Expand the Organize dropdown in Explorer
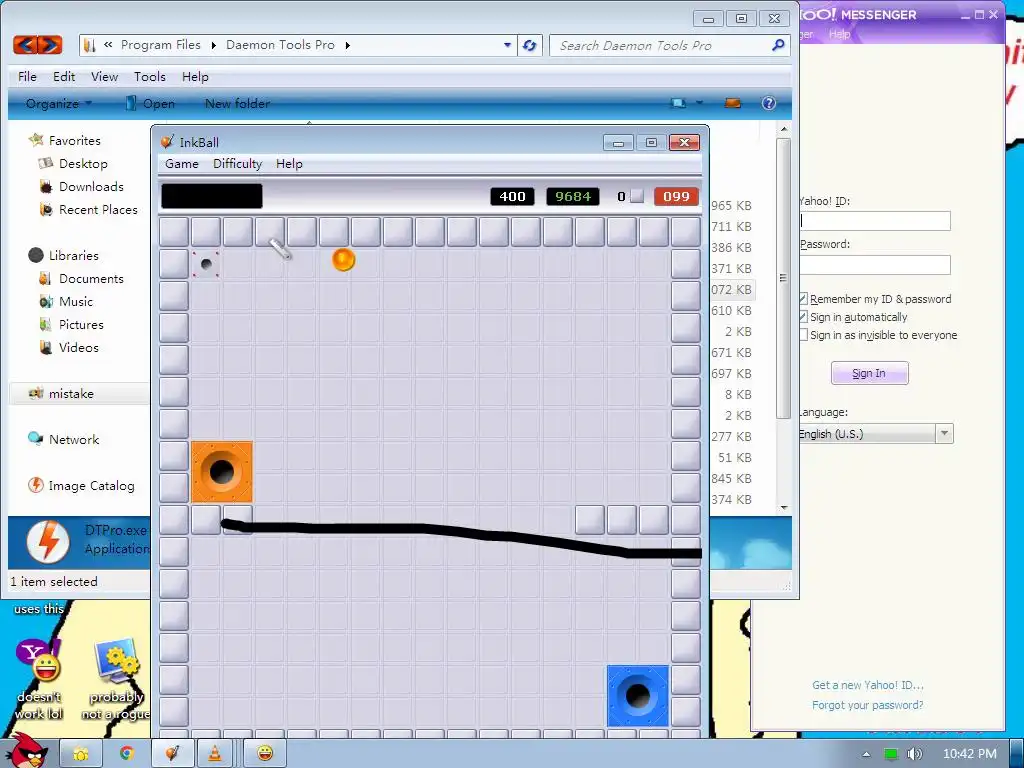The width and height of the screenshot is (1024, 768). pyautogui.click(x=59, y=103)
